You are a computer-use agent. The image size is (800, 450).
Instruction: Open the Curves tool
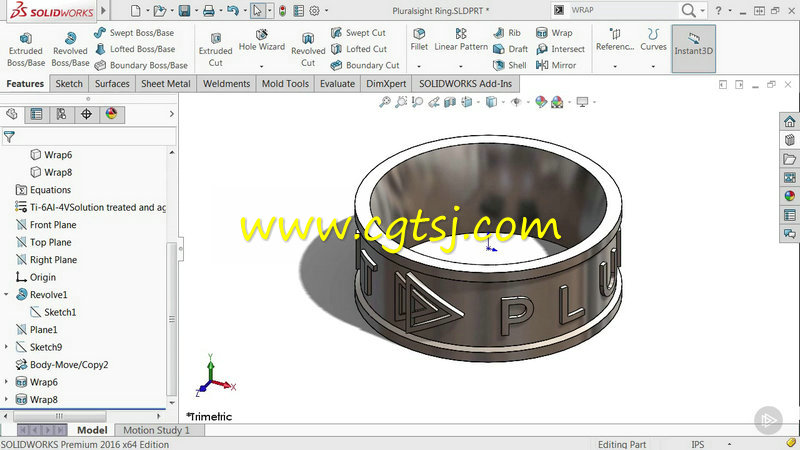(653, 40)
